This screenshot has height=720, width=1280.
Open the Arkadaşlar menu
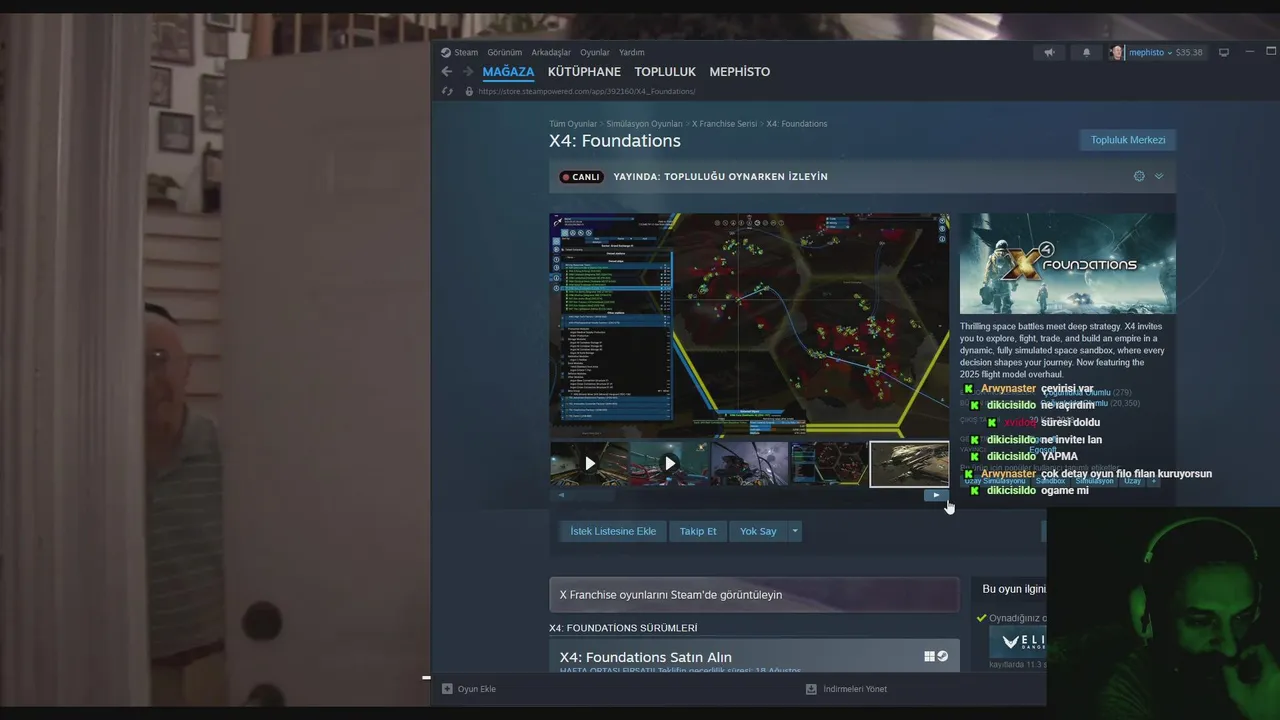click(x=551, y=52)
